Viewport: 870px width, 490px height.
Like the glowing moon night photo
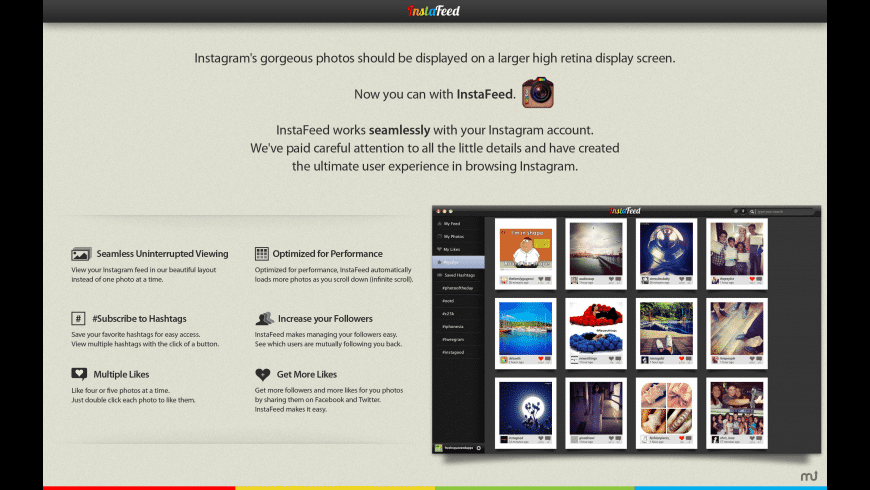coord(540,438)
